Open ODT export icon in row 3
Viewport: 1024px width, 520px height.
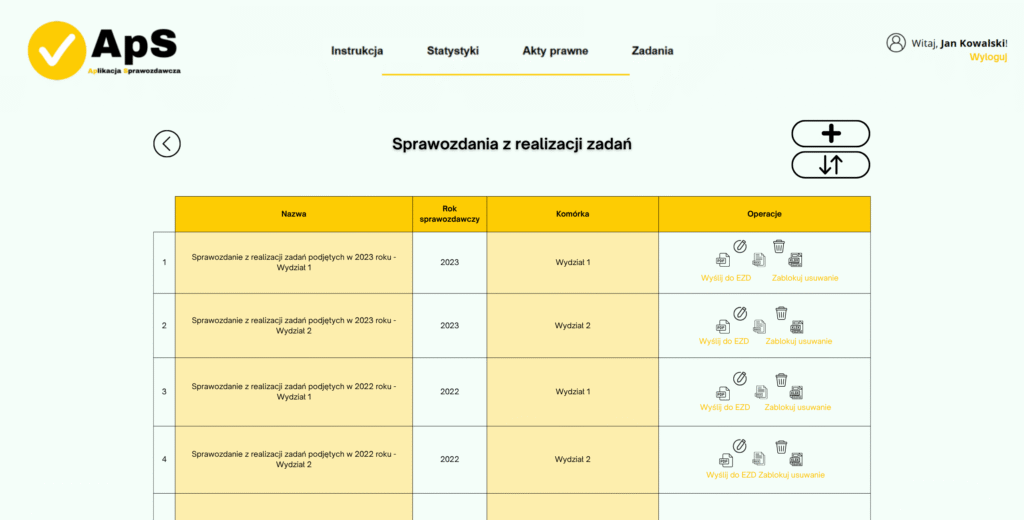795,393
